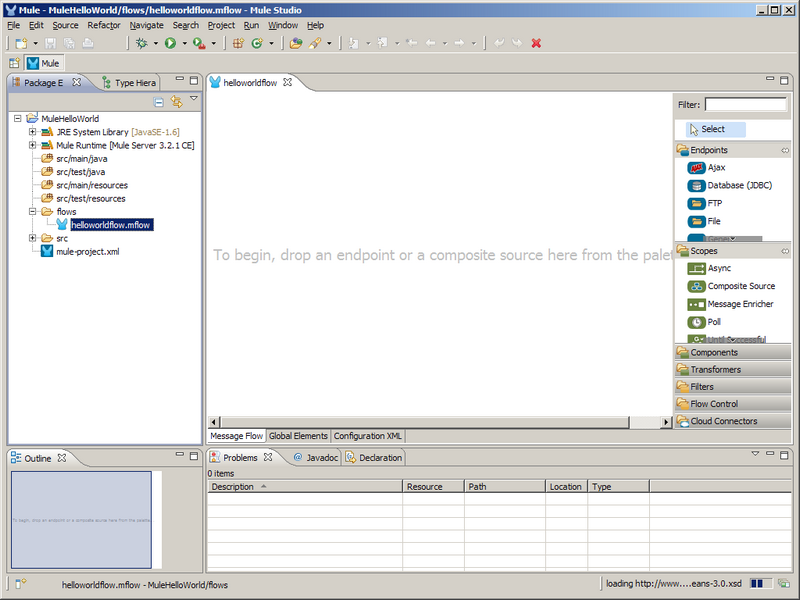Select src/main/java source folder

[82, 159]
